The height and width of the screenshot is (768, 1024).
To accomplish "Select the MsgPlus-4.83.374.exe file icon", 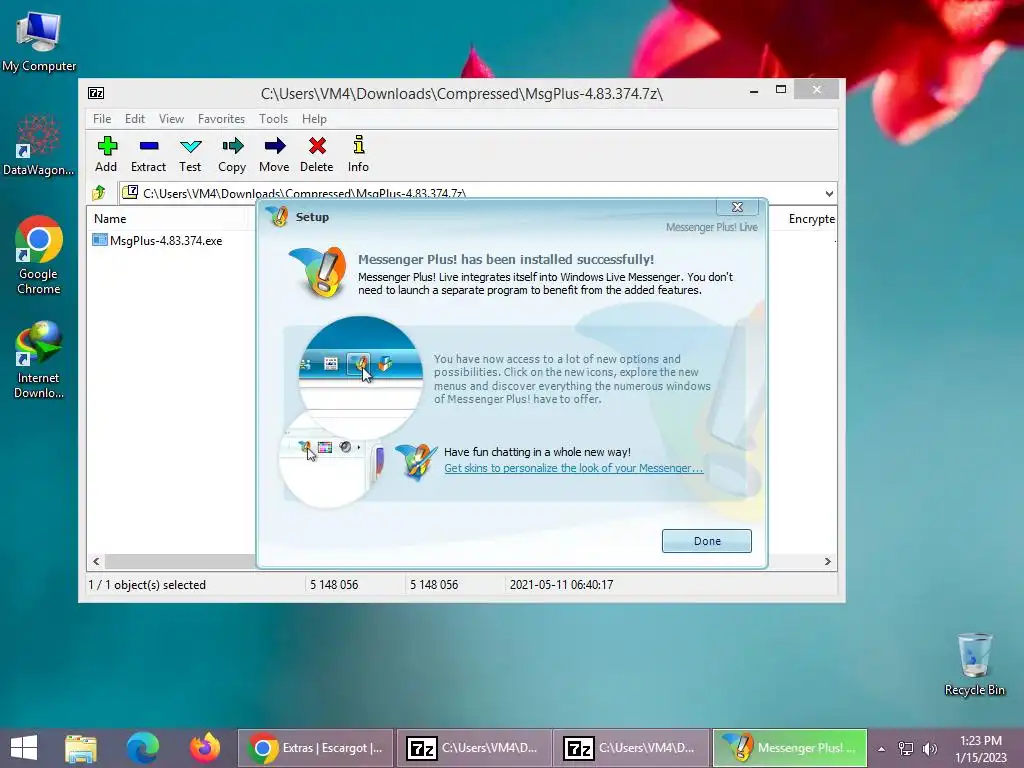I will [x=99, y=240].
